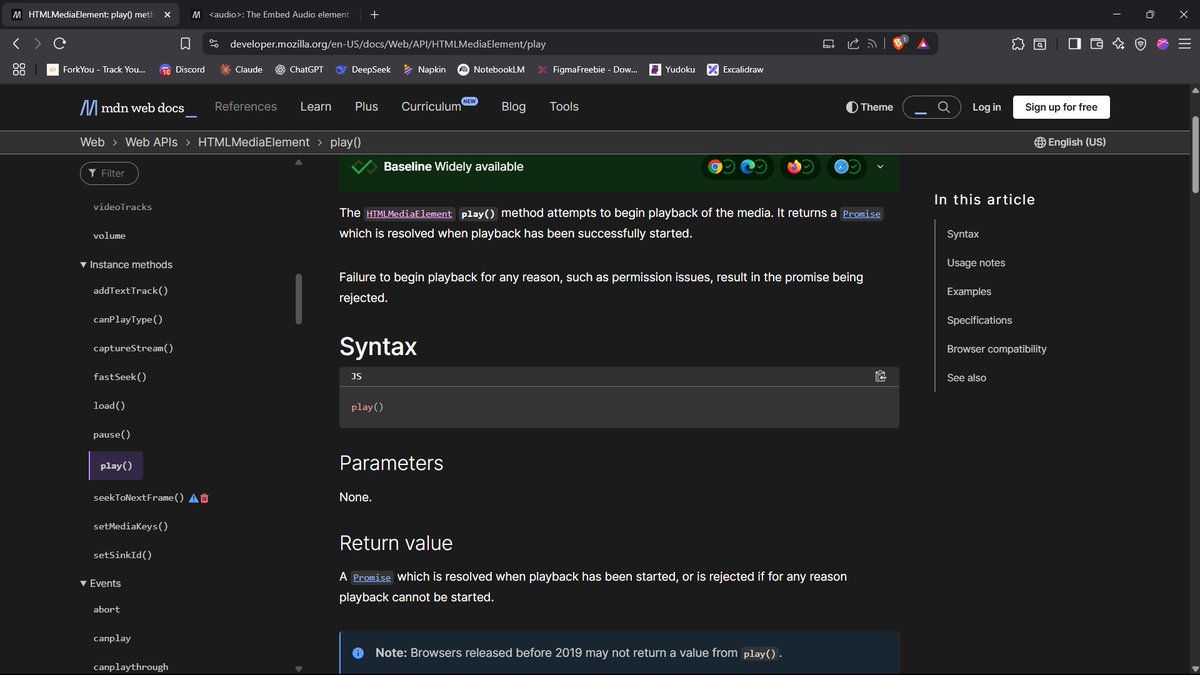Open the English (US) language selector
This screenshot has height=675, width=1200.
[1070, 142]
